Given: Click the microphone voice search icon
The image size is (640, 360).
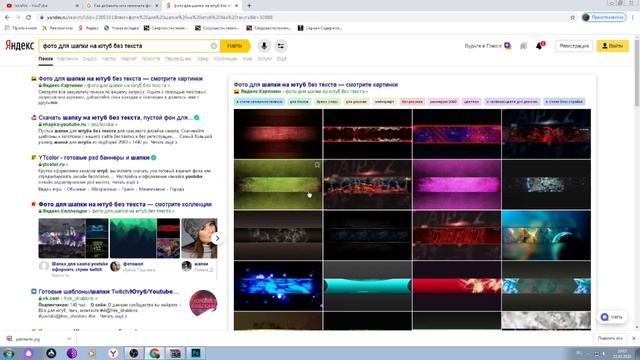Looking at the screenshot, I should (x=264, y=46).
